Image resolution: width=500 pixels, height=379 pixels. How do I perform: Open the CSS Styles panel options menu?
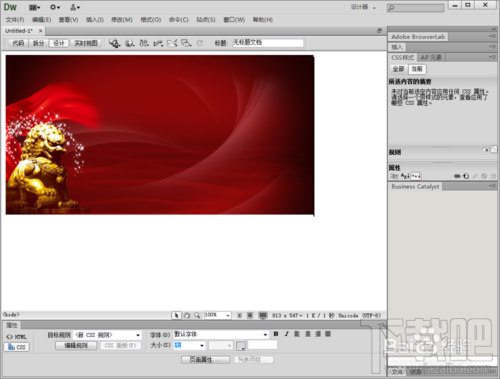click(x=492, y=57)
